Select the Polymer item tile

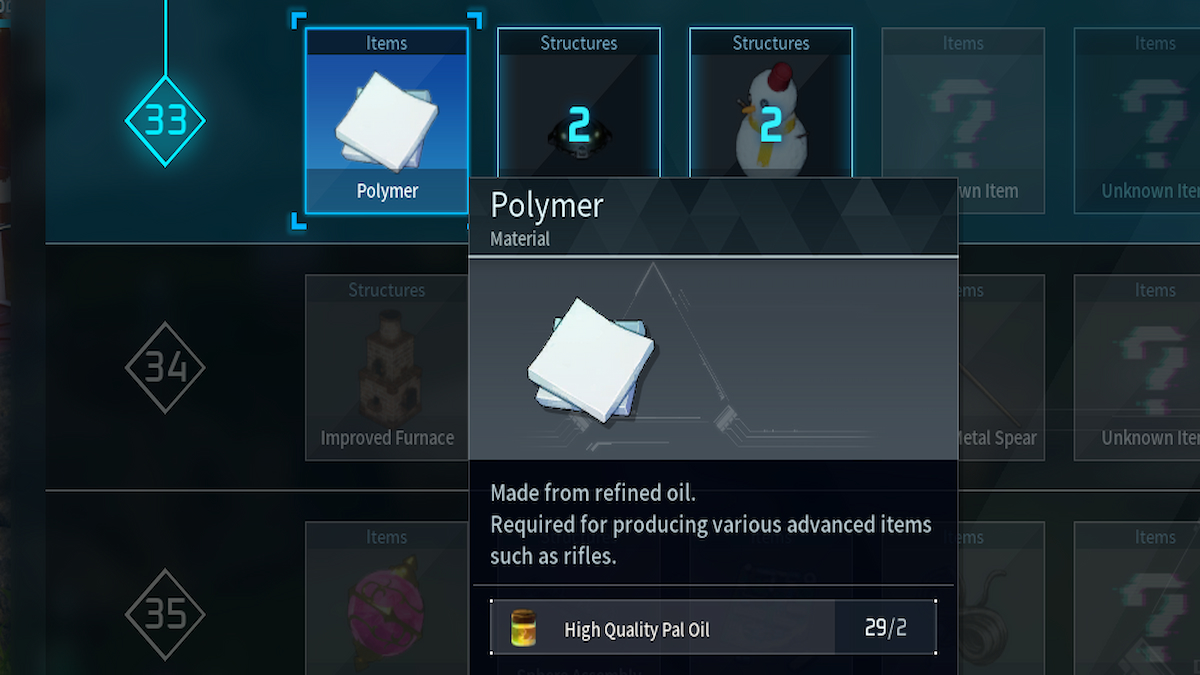[386, 121]
